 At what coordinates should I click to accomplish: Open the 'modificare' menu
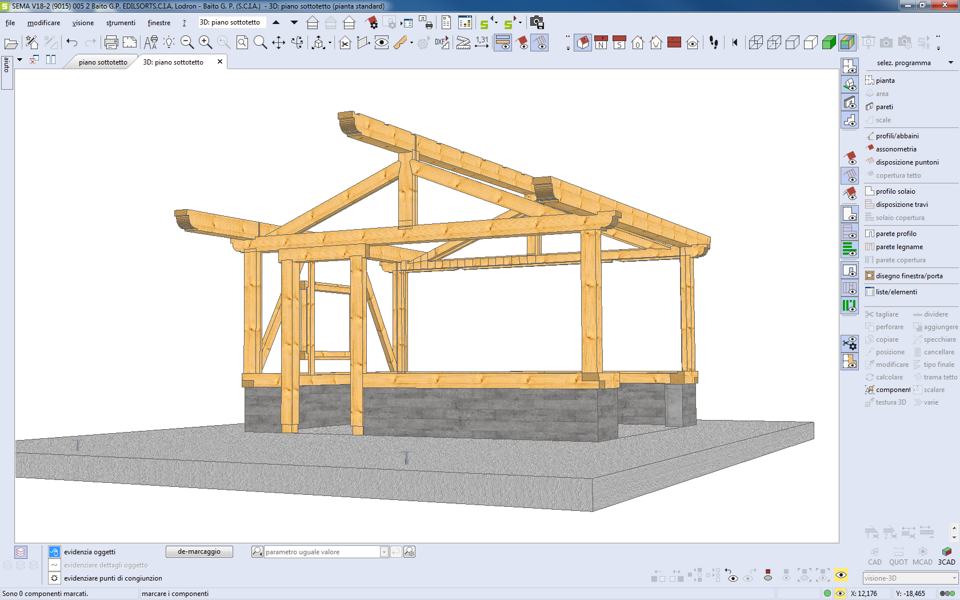point(43,23)
